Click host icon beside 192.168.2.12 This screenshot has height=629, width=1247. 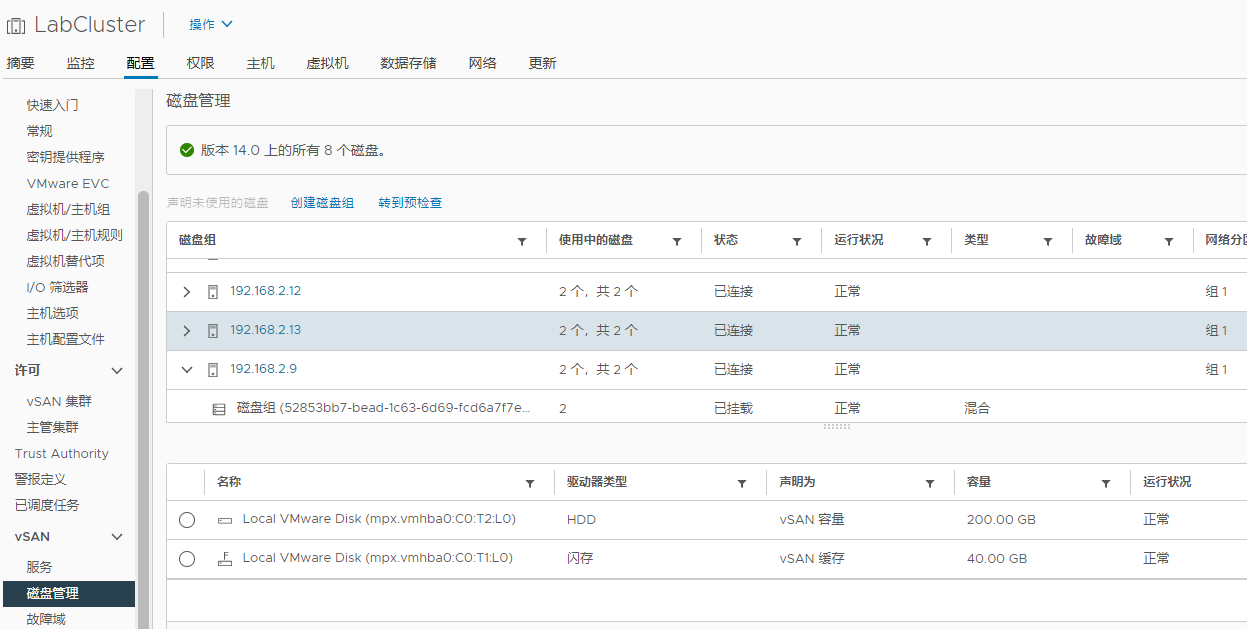(x=213, y=292)
